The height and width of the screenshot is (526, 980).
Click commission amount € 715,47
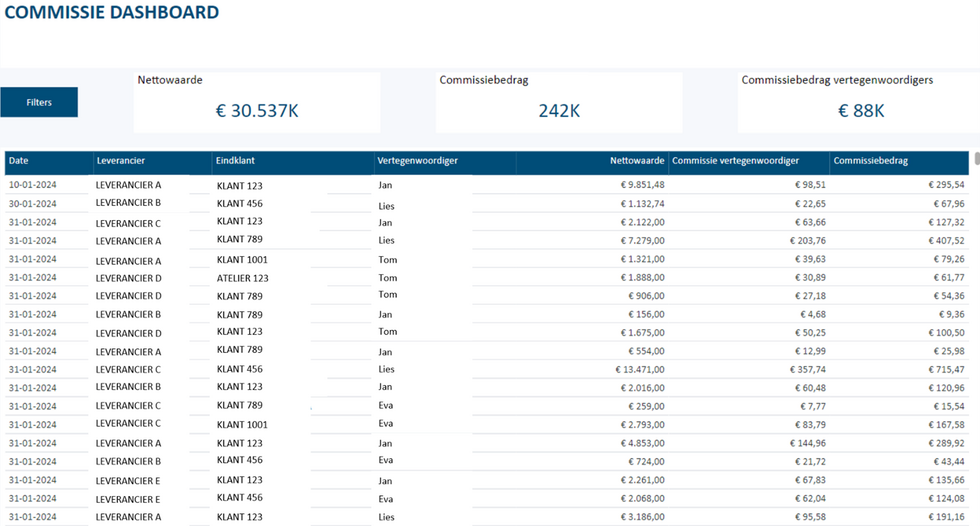point(946,370)
